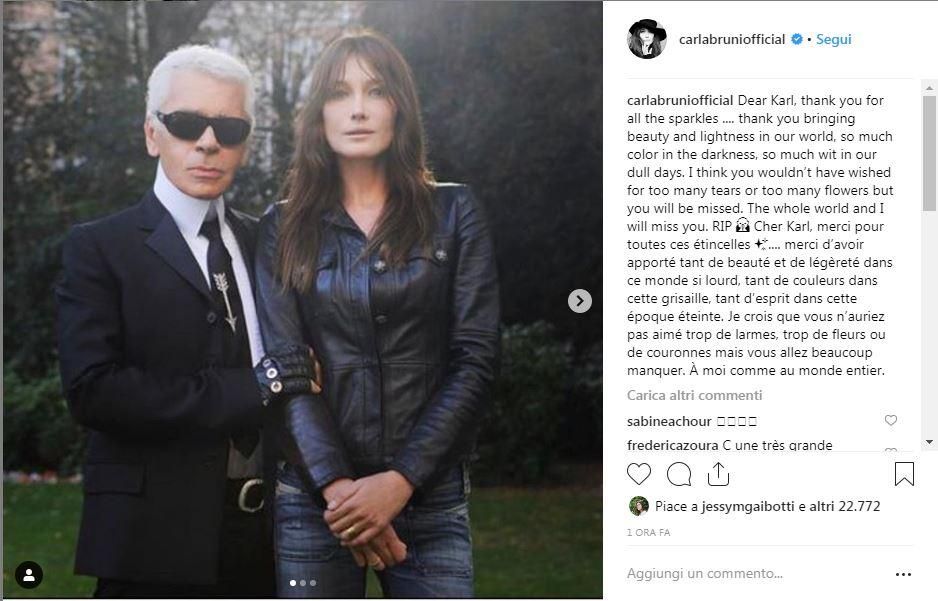Open the three-dots more options menu
Image resolution: width=938 pixels, height=601 pixels.
coord(903,574)
